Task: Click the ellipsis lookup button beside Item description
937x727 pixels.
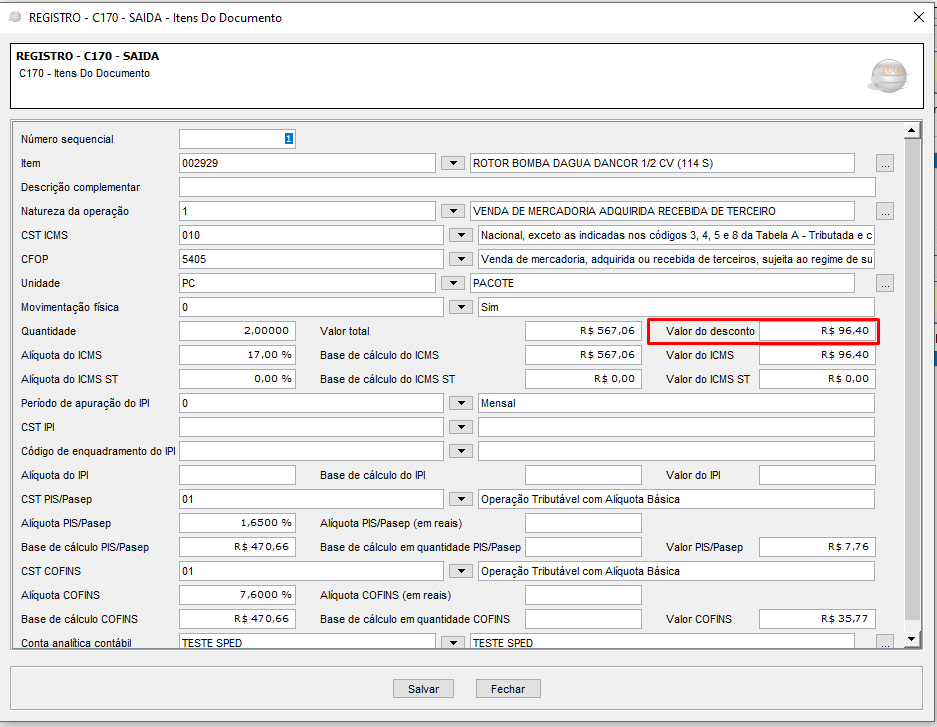Action: coord(884,163)
